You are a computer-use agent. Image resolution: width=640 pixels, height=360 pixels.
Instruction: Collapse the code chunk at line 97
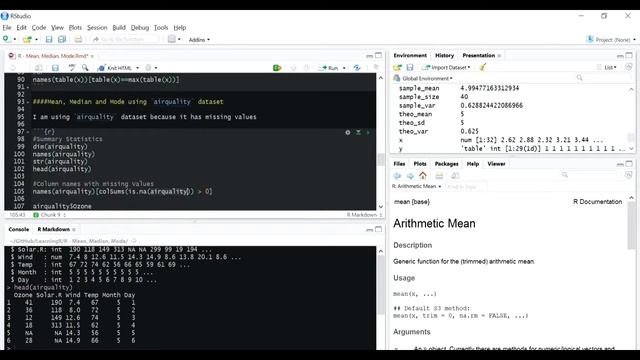[x=28, y=132]
